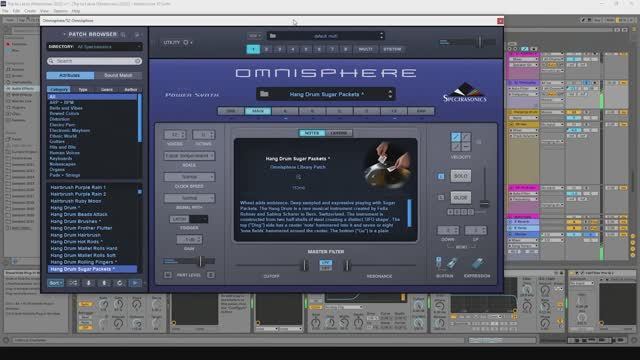Open the Type column dropdown
The height and width of the screenshot is (360, 640).
83,89
